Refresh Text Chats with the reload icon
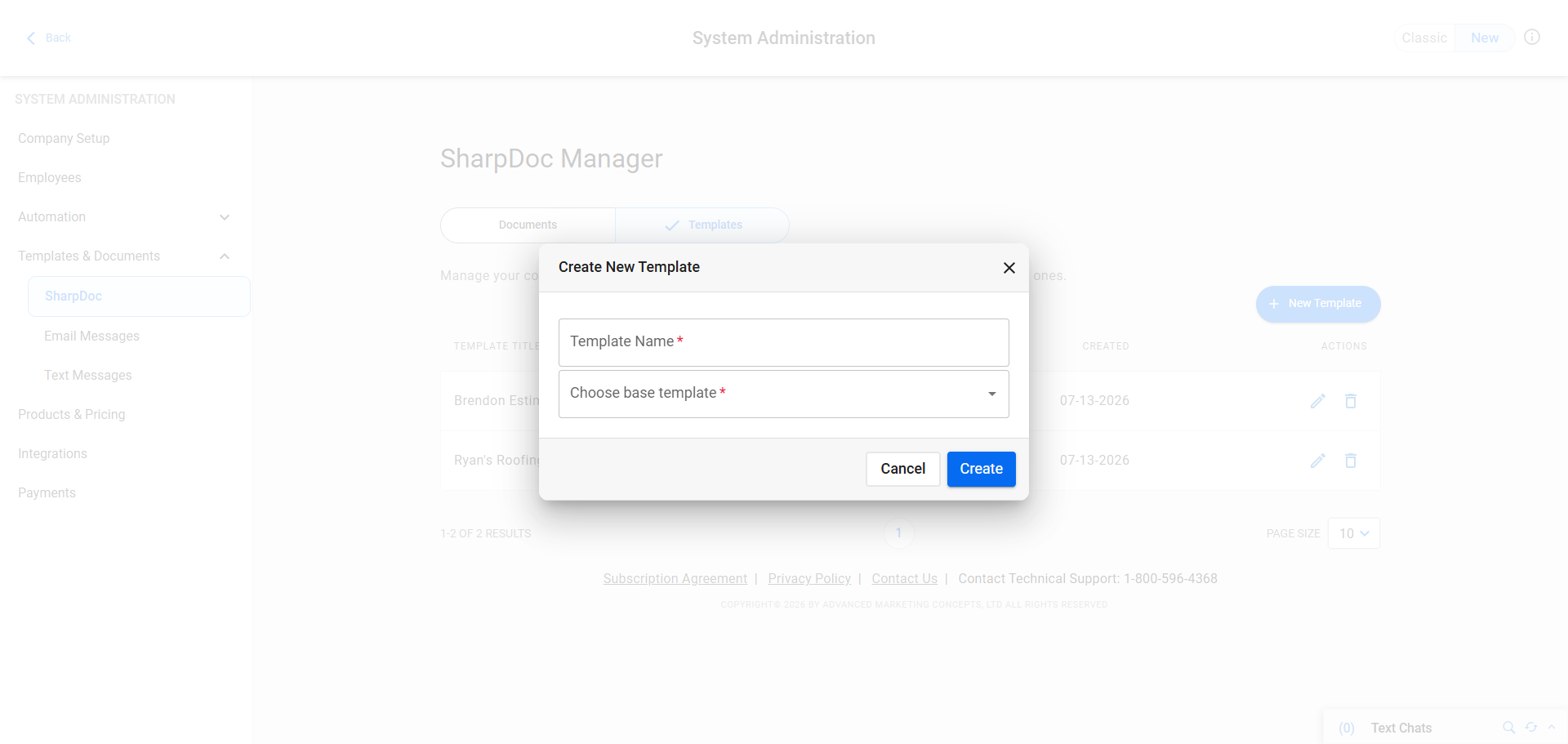 [x=1531, y=727]
